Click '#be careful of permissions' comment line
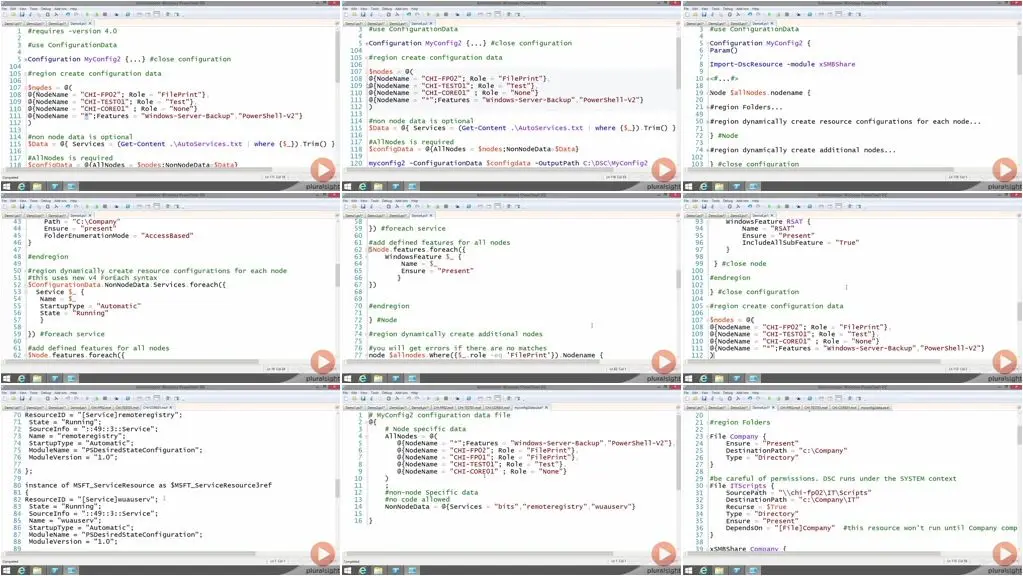Screen dimensions: 1023x576 [x=833, y=478]
